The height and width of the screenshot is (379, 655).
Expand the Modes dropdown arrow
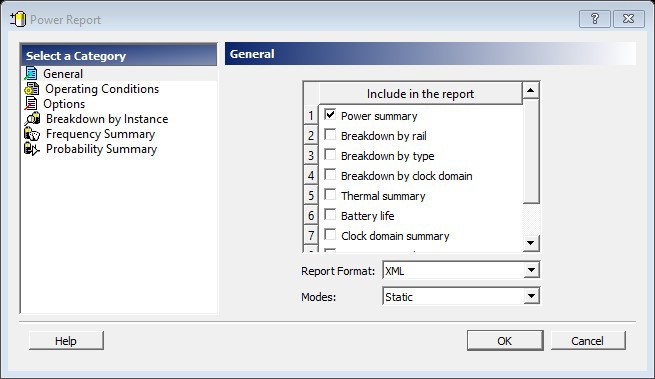click(x=531, y=296)
